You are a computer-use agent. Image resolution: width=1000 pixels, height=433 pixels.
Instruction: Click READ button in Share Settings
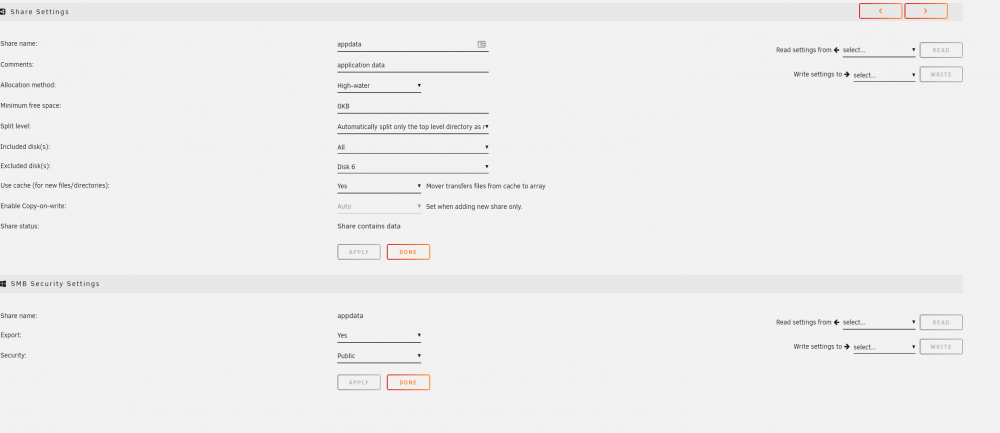pyautogui.click(x=941, y=50)
